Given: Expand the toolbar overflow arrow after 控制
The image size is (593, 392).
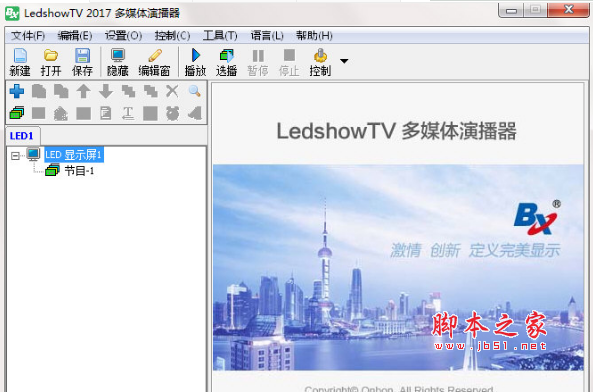Looking at the screenshot, I should (x=344, y=61).
